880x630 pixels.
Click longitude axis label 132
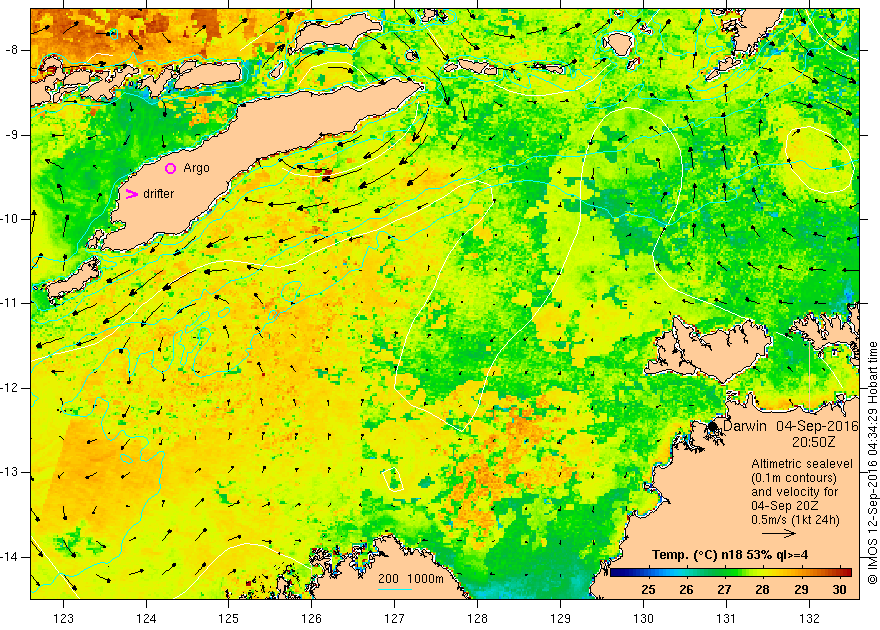pyautogui.click(x=809, y=618)
